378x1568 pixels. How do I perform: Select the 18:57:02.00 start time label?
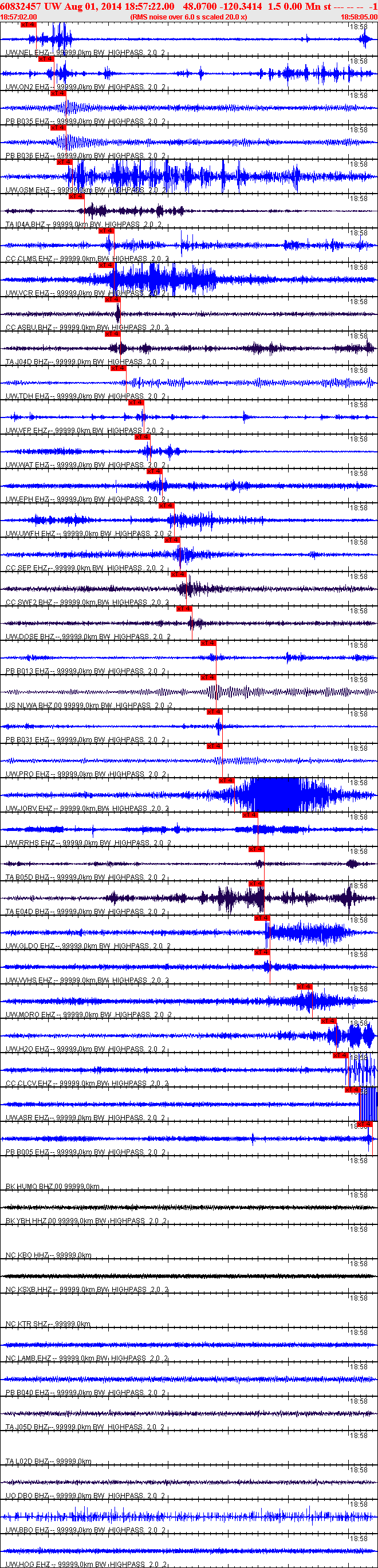point(18,17)
